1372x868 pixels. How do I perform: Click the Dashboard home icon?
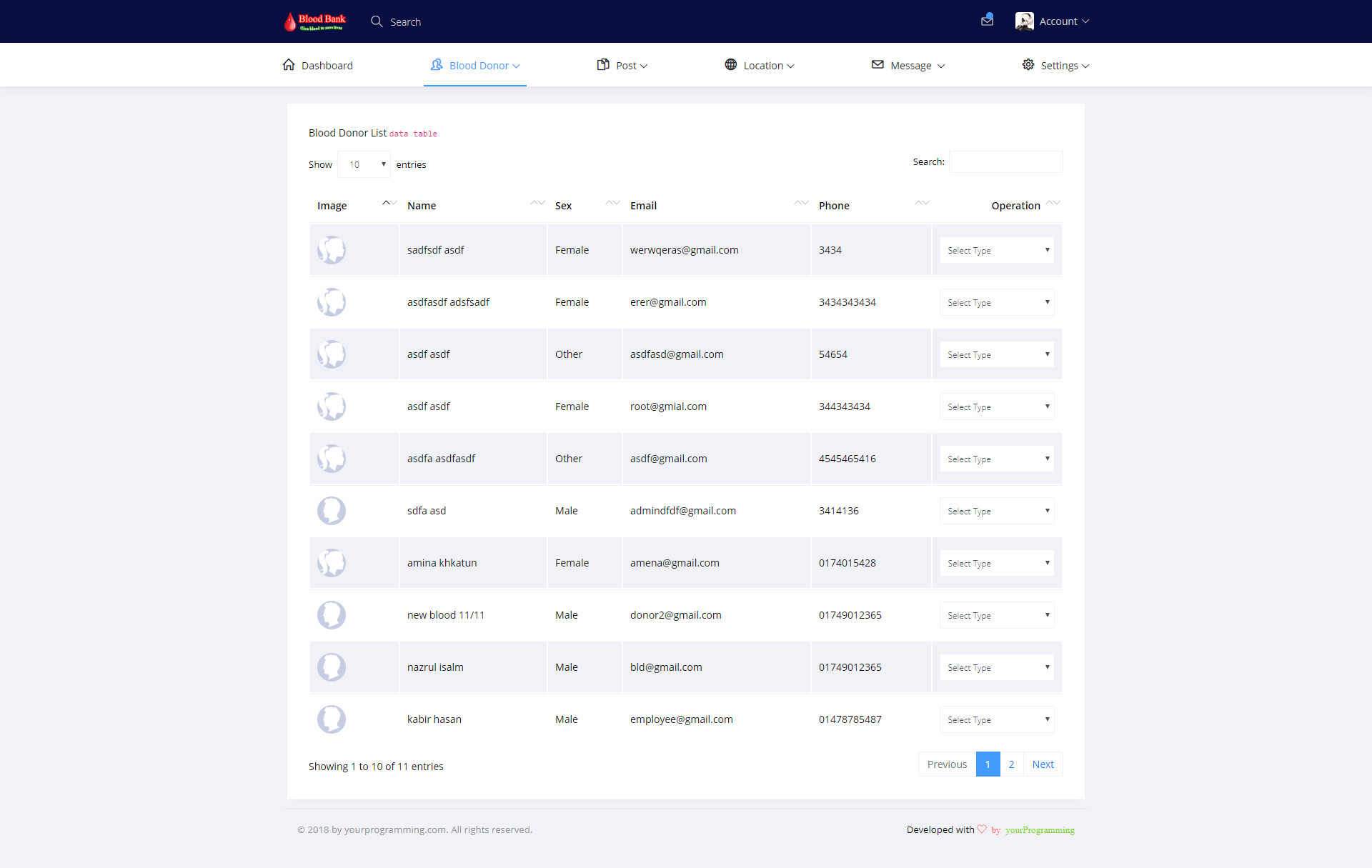[x=289, y=65]
